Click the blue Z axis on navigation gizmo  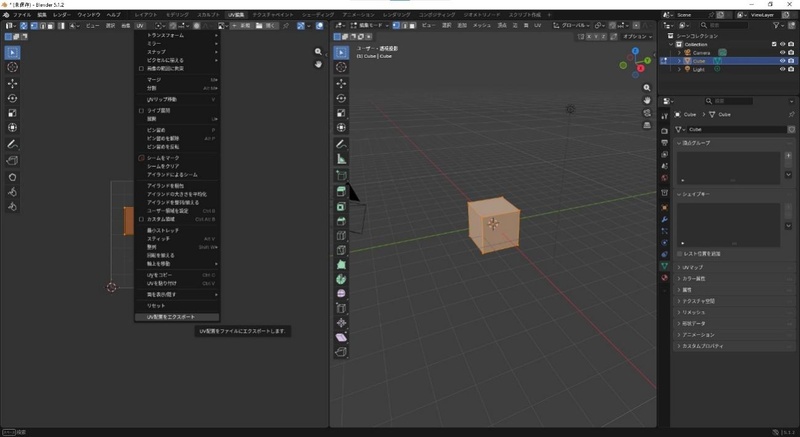tap(635, 51)
